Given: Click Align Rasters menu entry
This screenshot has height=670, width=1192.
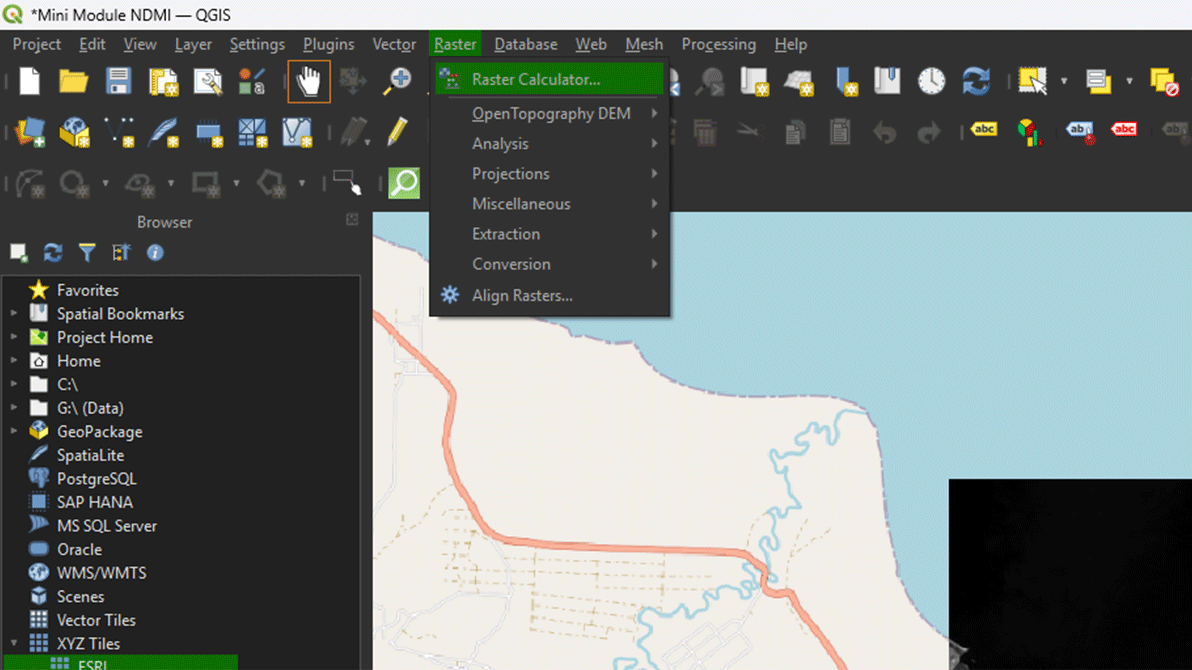Looking at the screenshot, I should 522,296.
